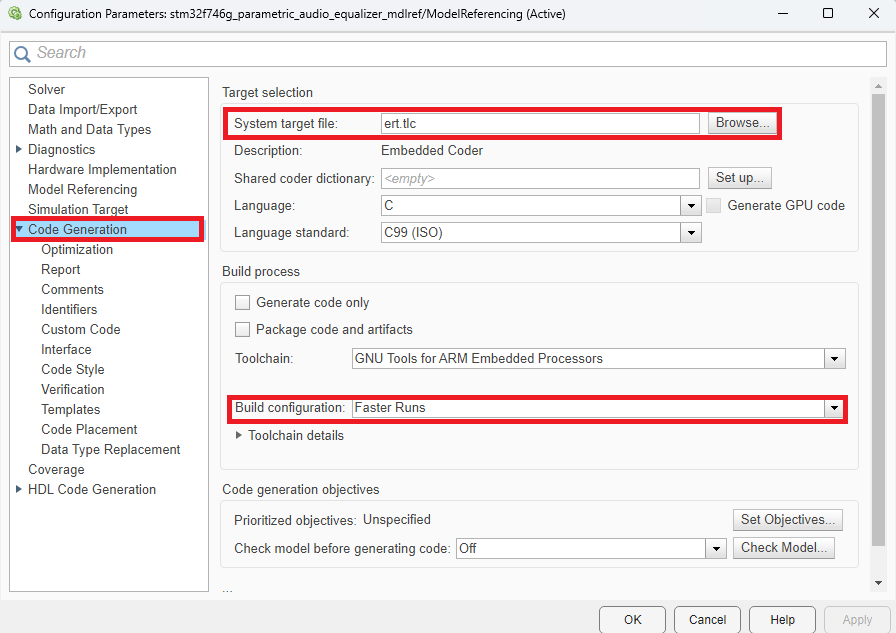Click the Set Objectives button
896x633 pixels.
787,519
